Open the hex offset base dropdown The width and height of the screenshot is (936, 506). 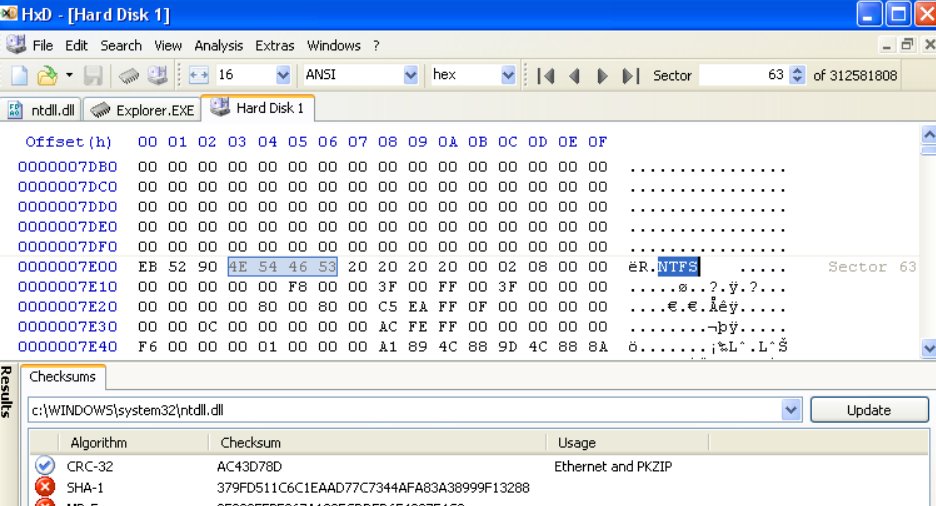tap(508, 76)
